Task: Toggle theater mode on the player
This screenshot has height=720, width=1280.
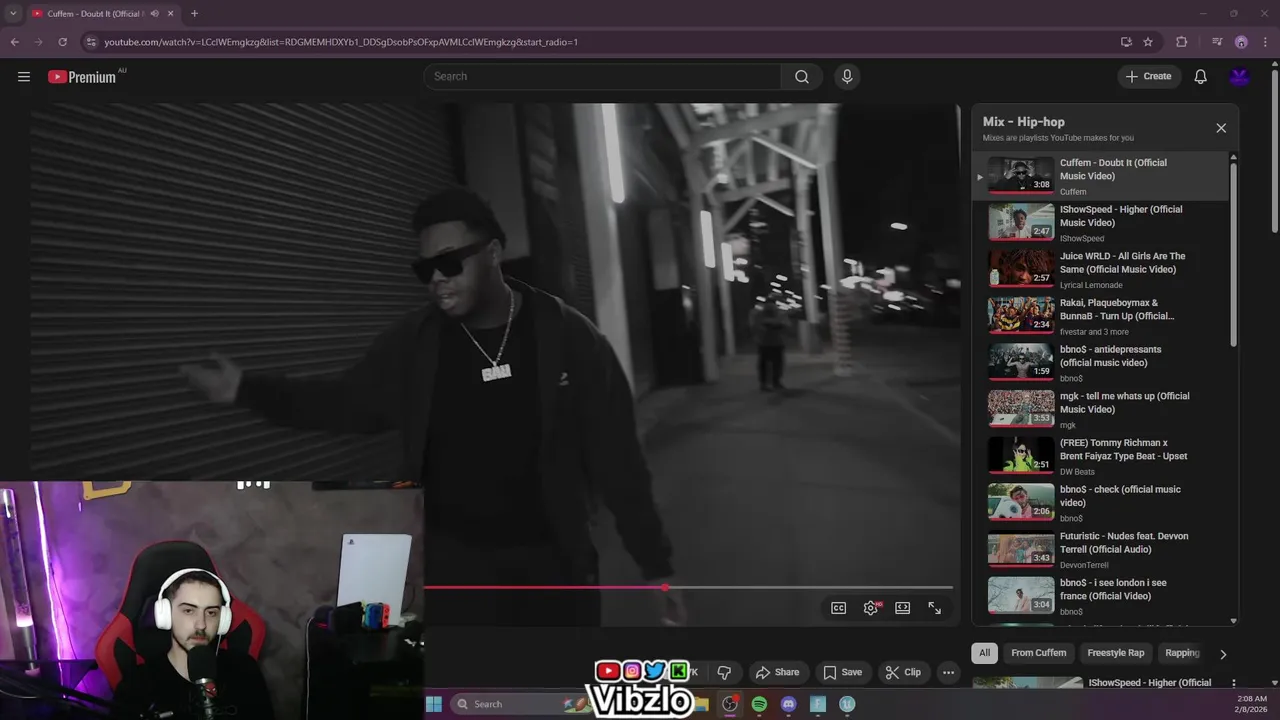Action: tap(903, 608)
